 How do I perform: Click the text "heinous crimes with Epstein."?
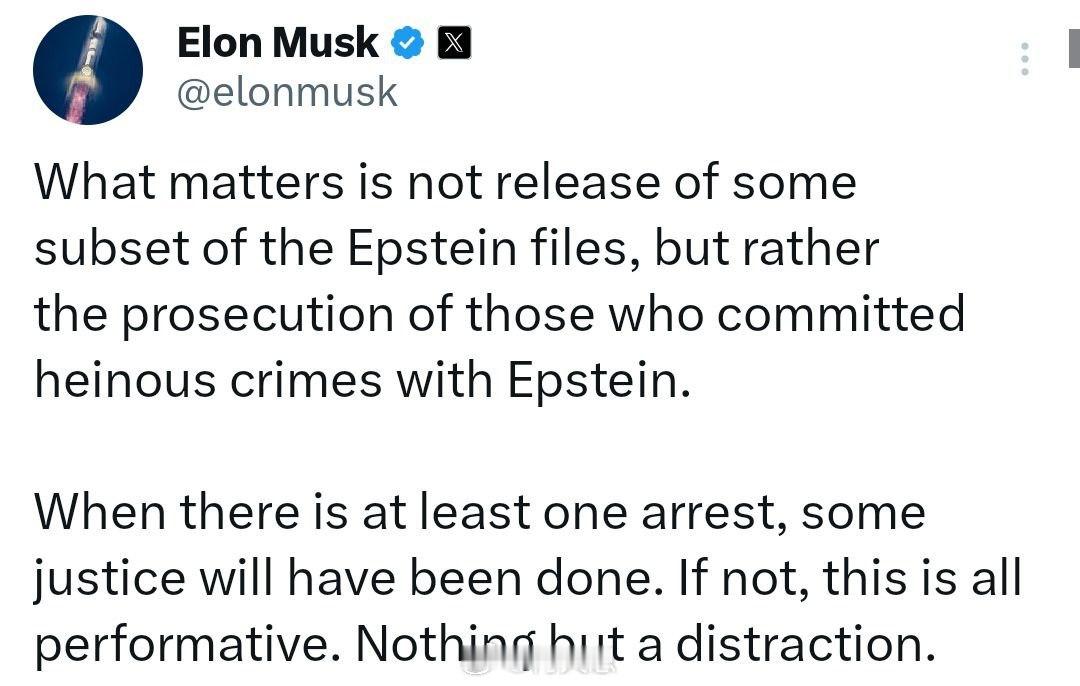362,380
